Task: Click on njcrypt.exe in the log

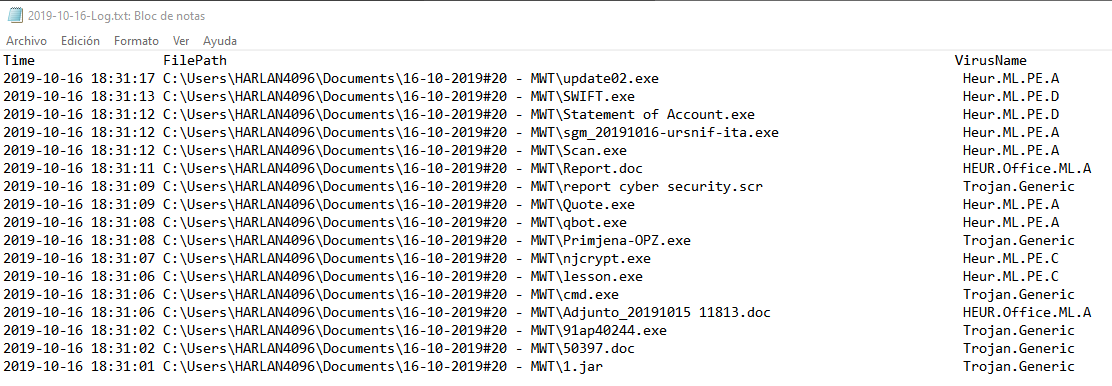Action: [x=606, y=258]
